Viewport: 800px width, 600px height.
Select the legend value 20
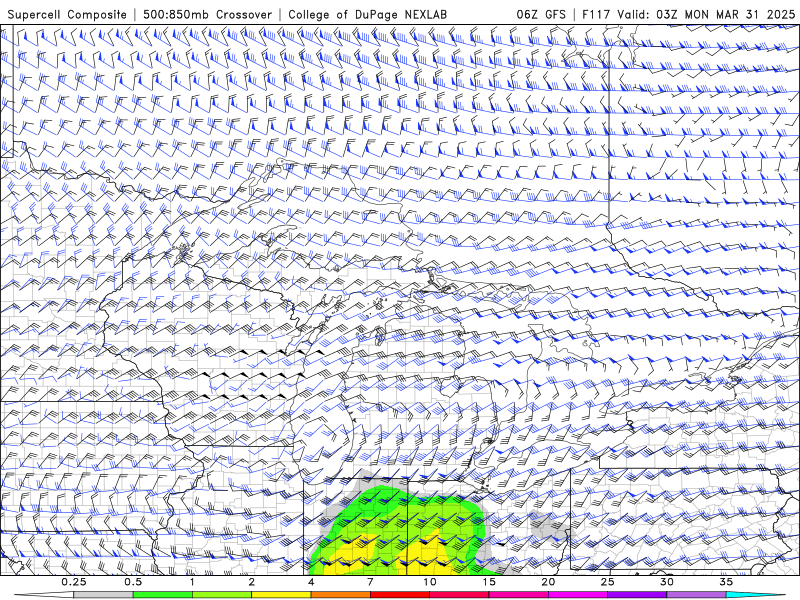pos(548,582)
